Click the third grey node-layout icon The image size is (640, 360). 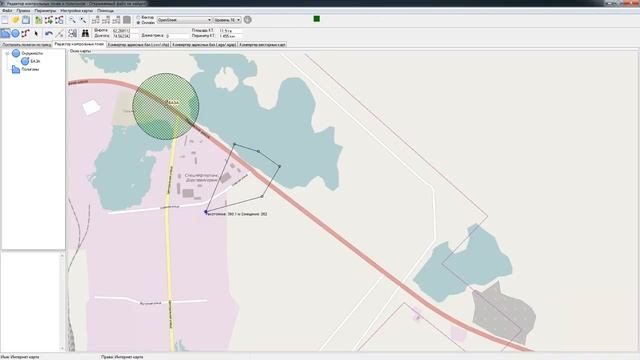click(x=116, y=20)
